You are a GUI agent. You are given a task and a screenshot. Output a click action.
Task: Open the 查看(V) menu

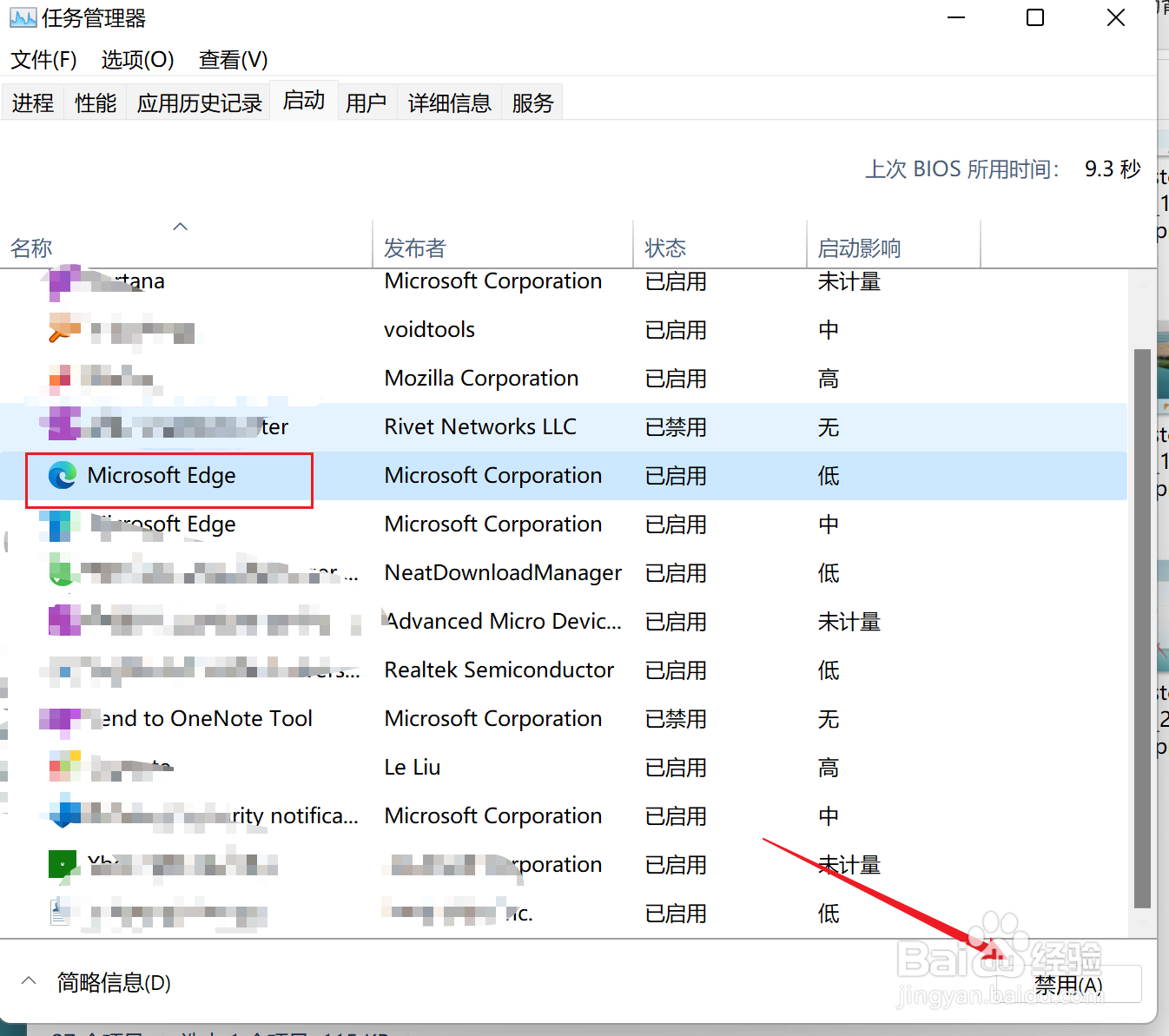click(233, 60)
